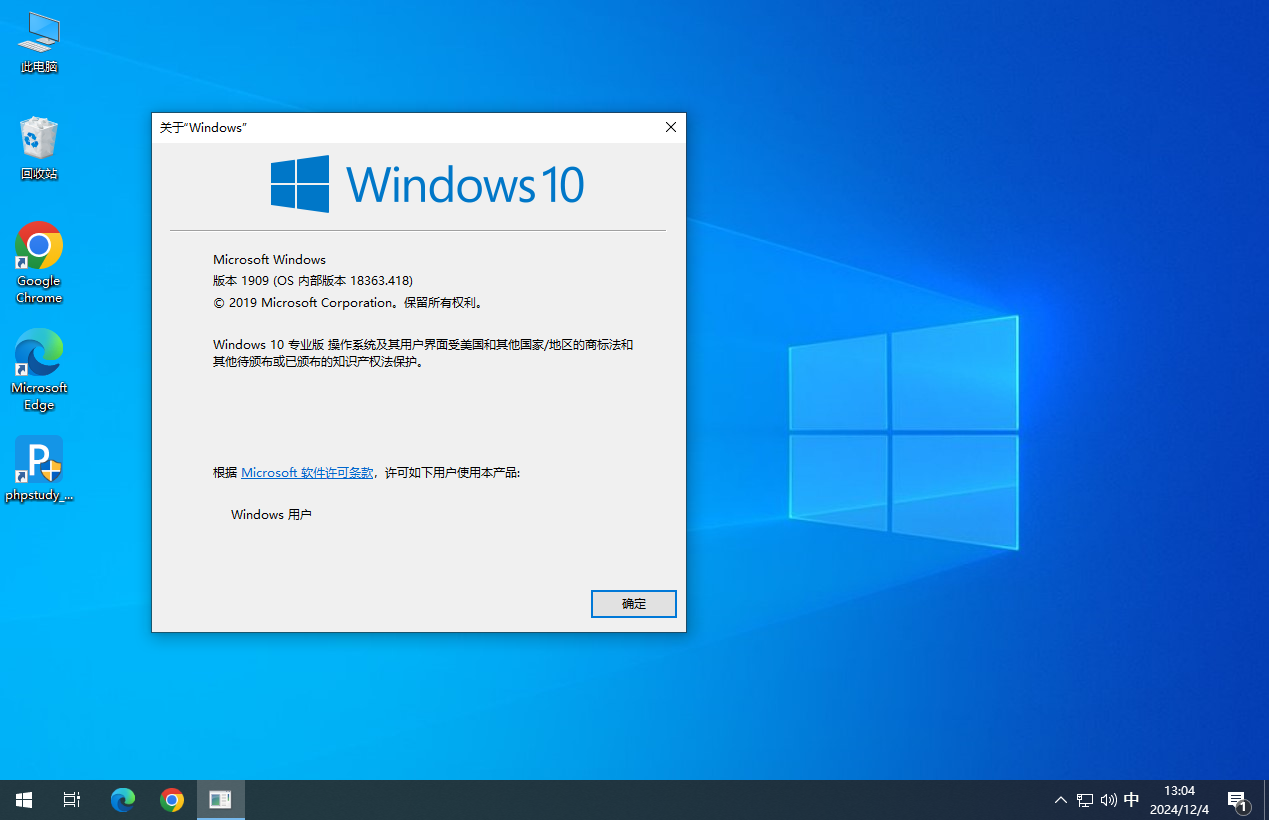This screenshot has width=1269, height=820.
Task: Open the network status tray icon
Action: coord(1085,800)
